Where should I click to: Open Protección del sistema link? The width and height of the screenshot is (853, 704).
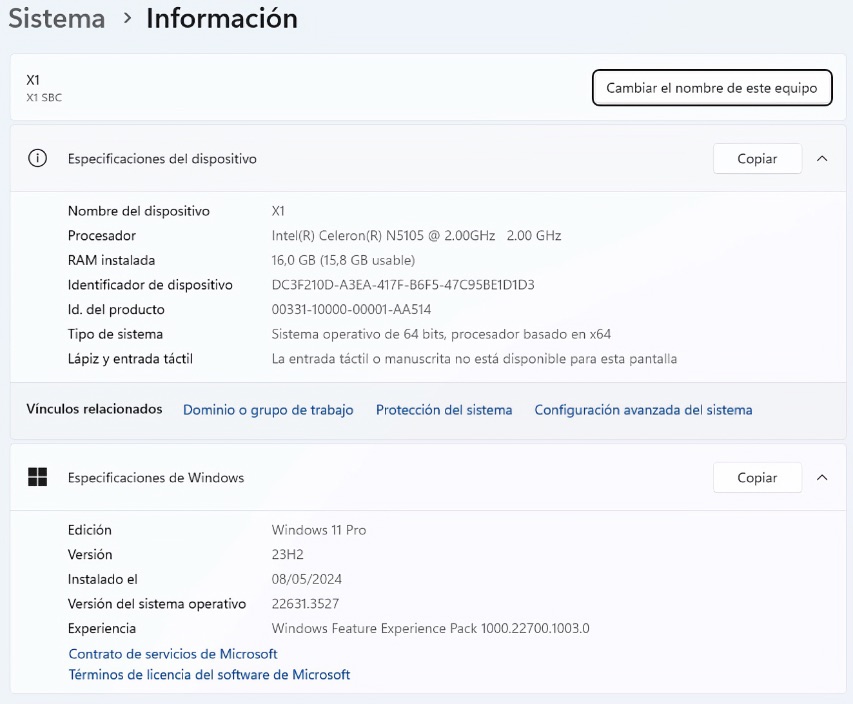click(x=444, y=410)
